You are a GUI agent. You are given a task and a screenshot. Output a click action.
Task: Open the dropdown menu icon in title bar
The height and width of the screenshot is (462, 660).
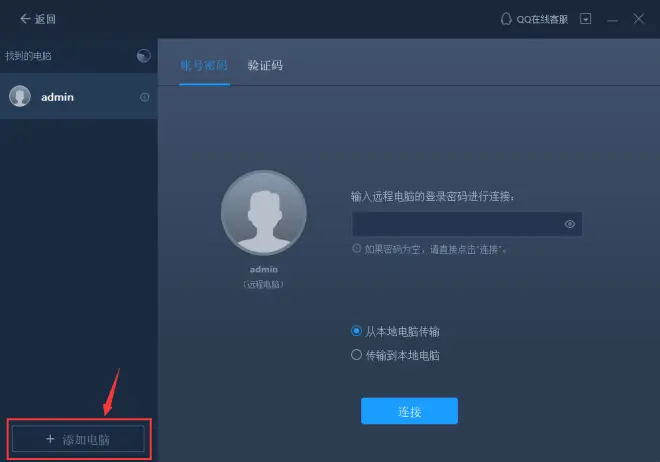[585, 19]
